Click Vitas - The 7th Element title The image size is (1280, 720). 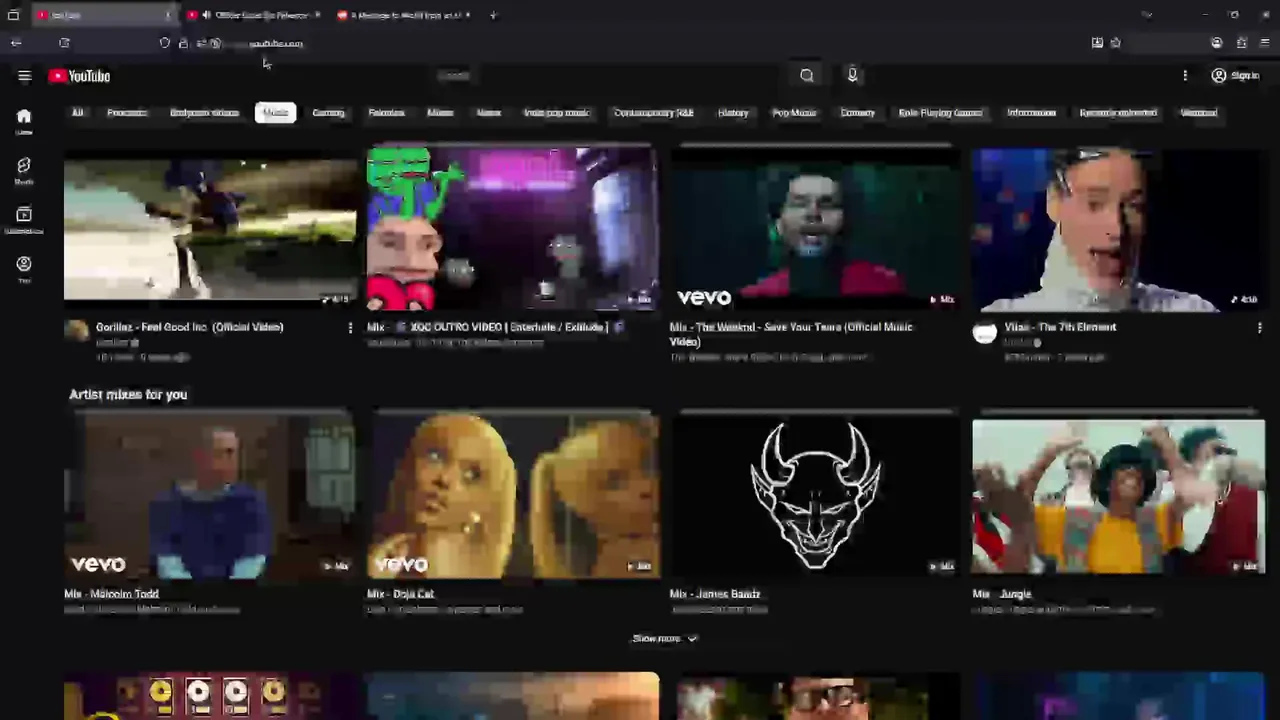[x=1060, y=327]
